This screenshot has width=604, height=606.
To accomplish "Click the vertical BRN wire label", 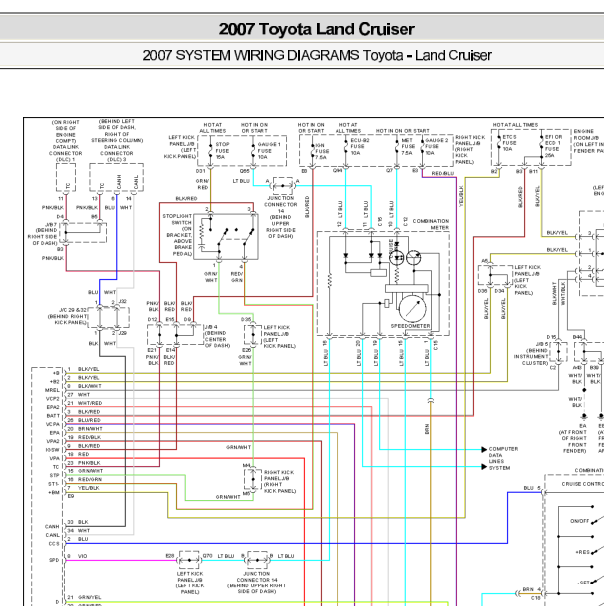I will (427, 429).
